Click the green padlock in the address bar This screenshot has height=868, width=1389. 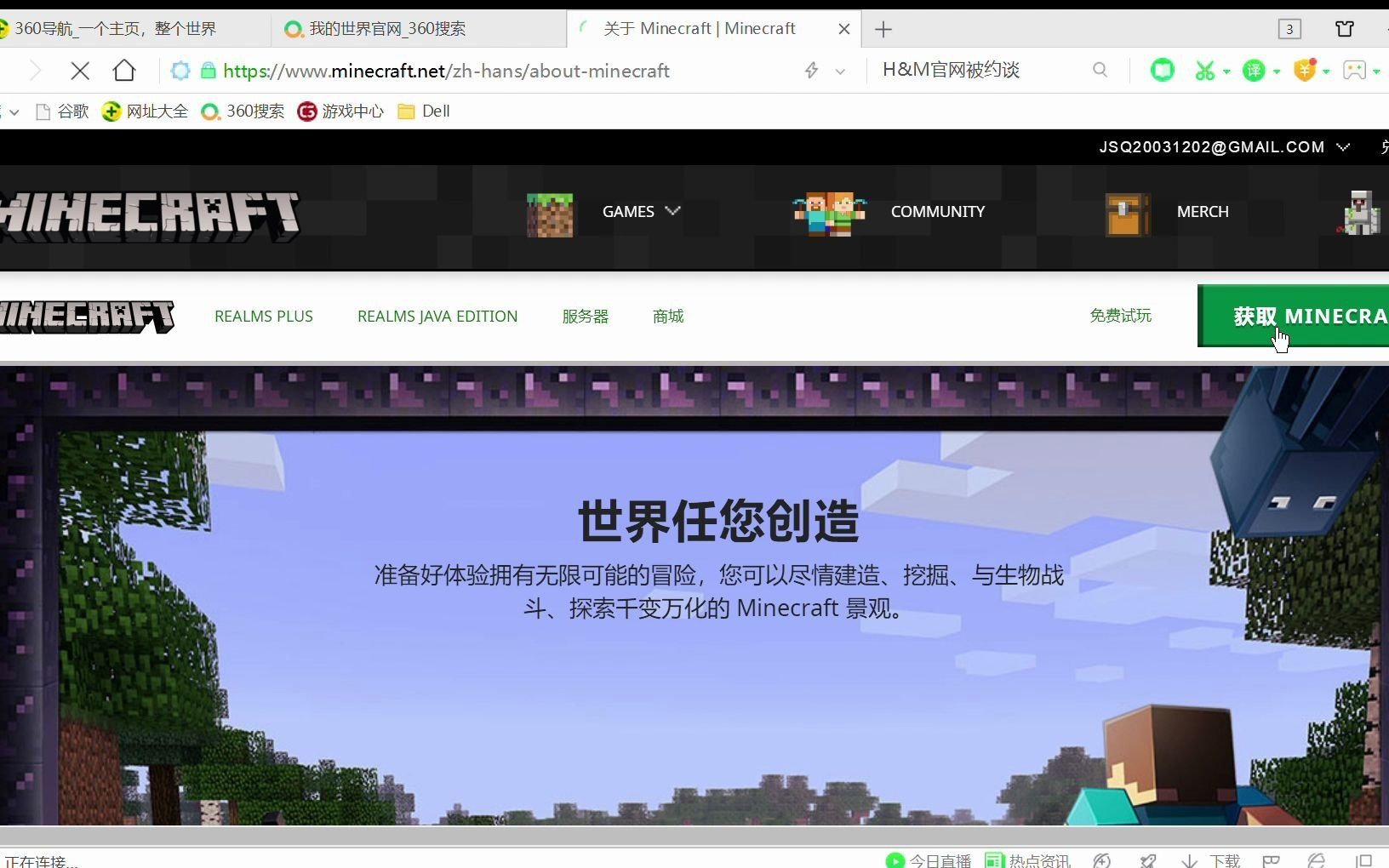point(208,71)
